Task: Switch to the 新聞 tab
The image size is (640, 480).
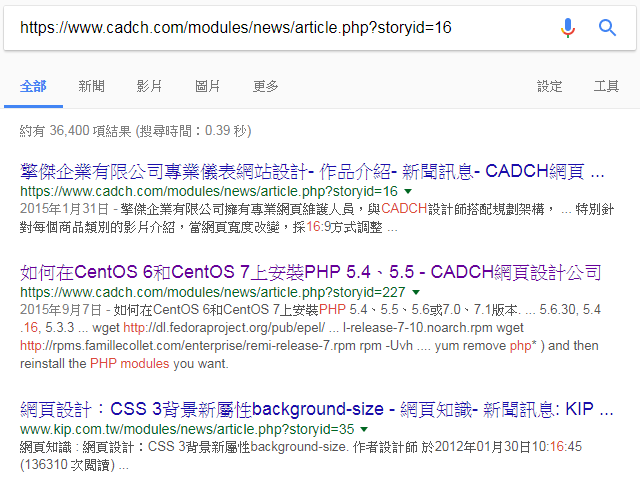Action: (92, 86)
